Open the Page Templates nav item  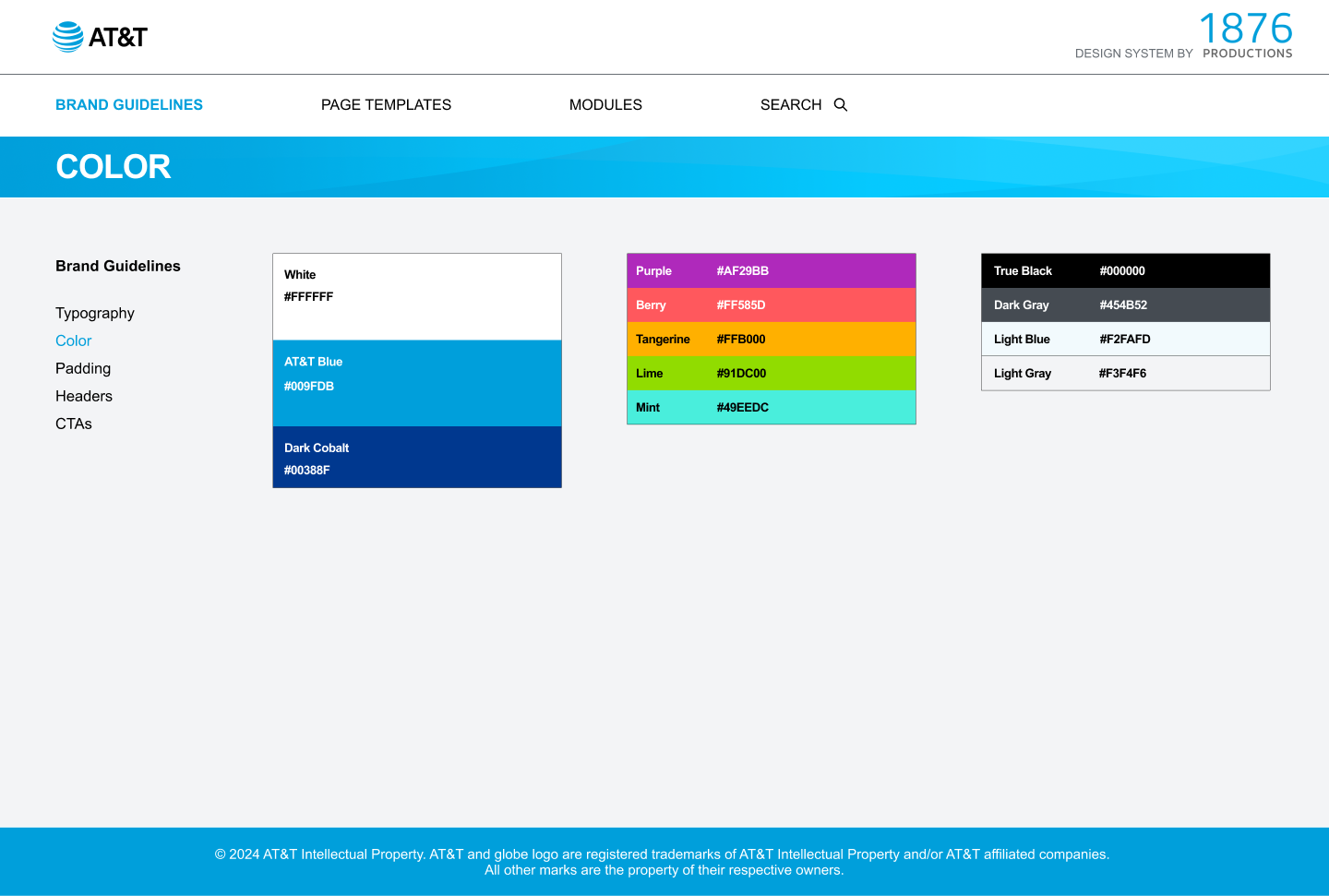pos(386,105)
